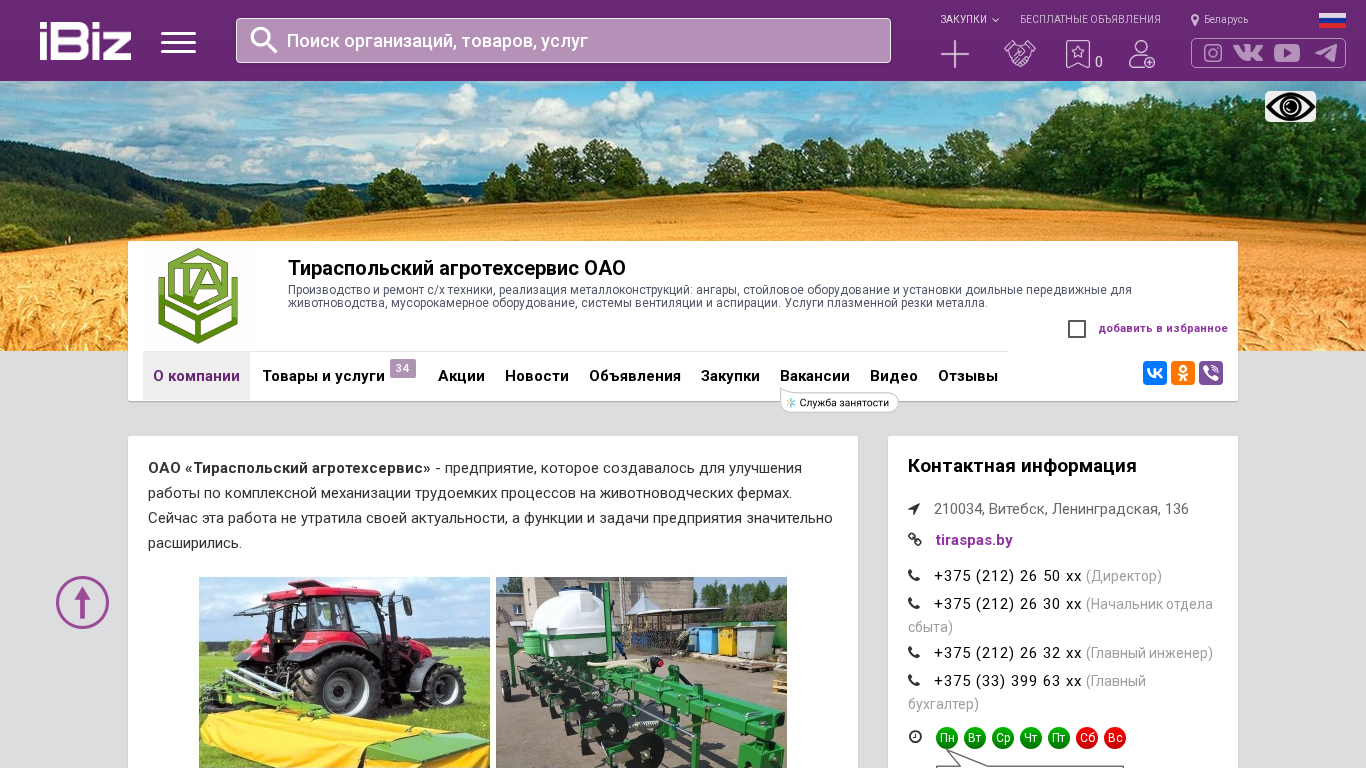1366x768 pixels.
Task: Share company page via Viber
Action: tap(1211, 373)
